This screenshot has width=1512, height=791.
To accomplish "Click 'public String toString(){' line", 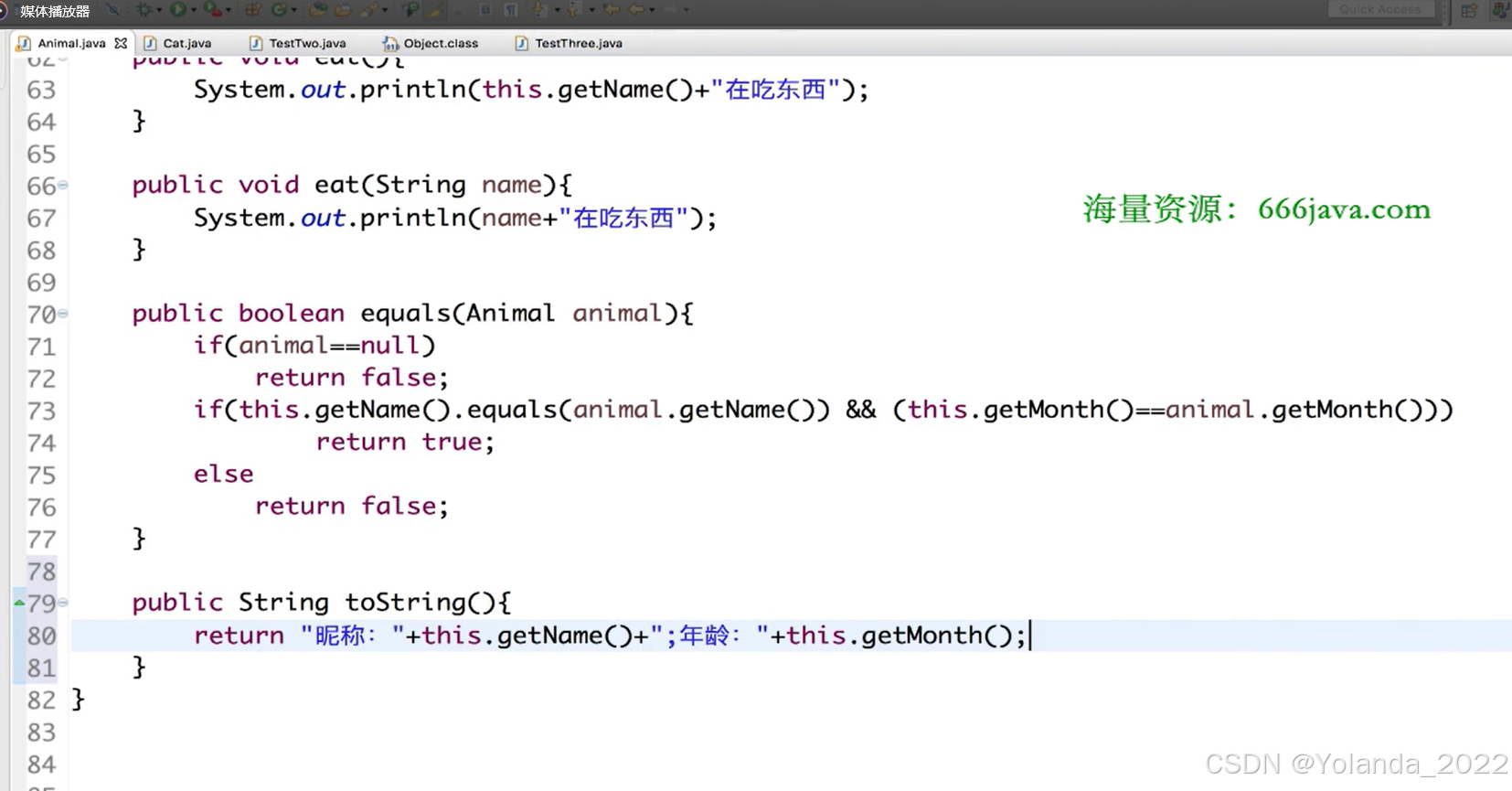I will coord(322,603).
